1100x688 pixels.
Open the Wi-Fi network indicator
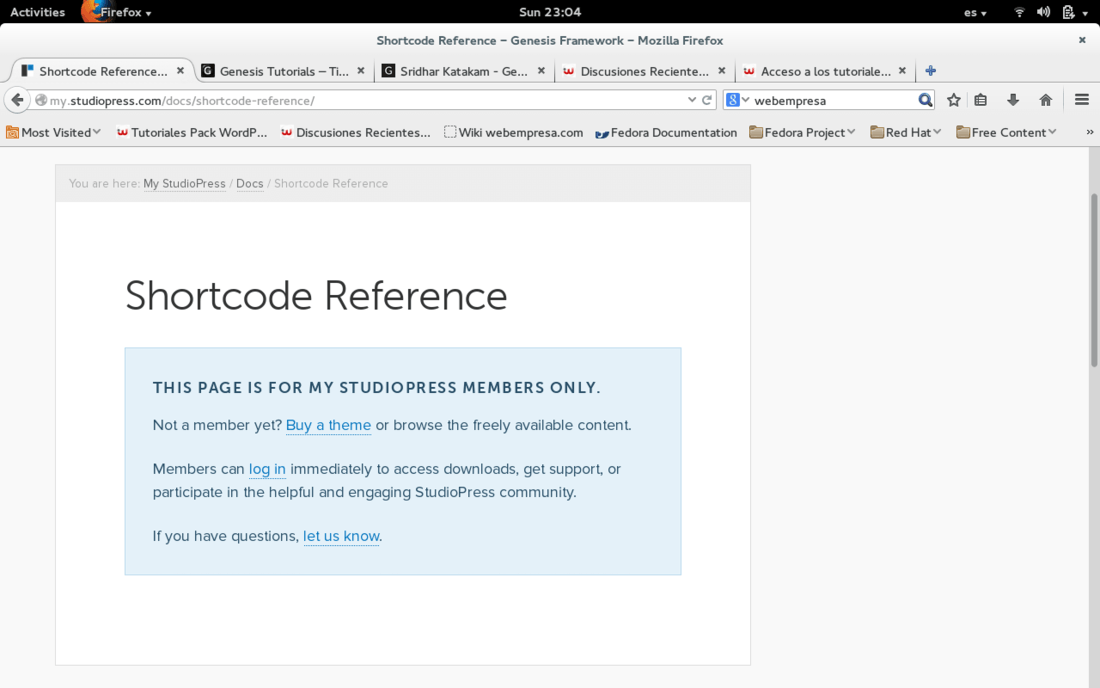[1019, 12]
